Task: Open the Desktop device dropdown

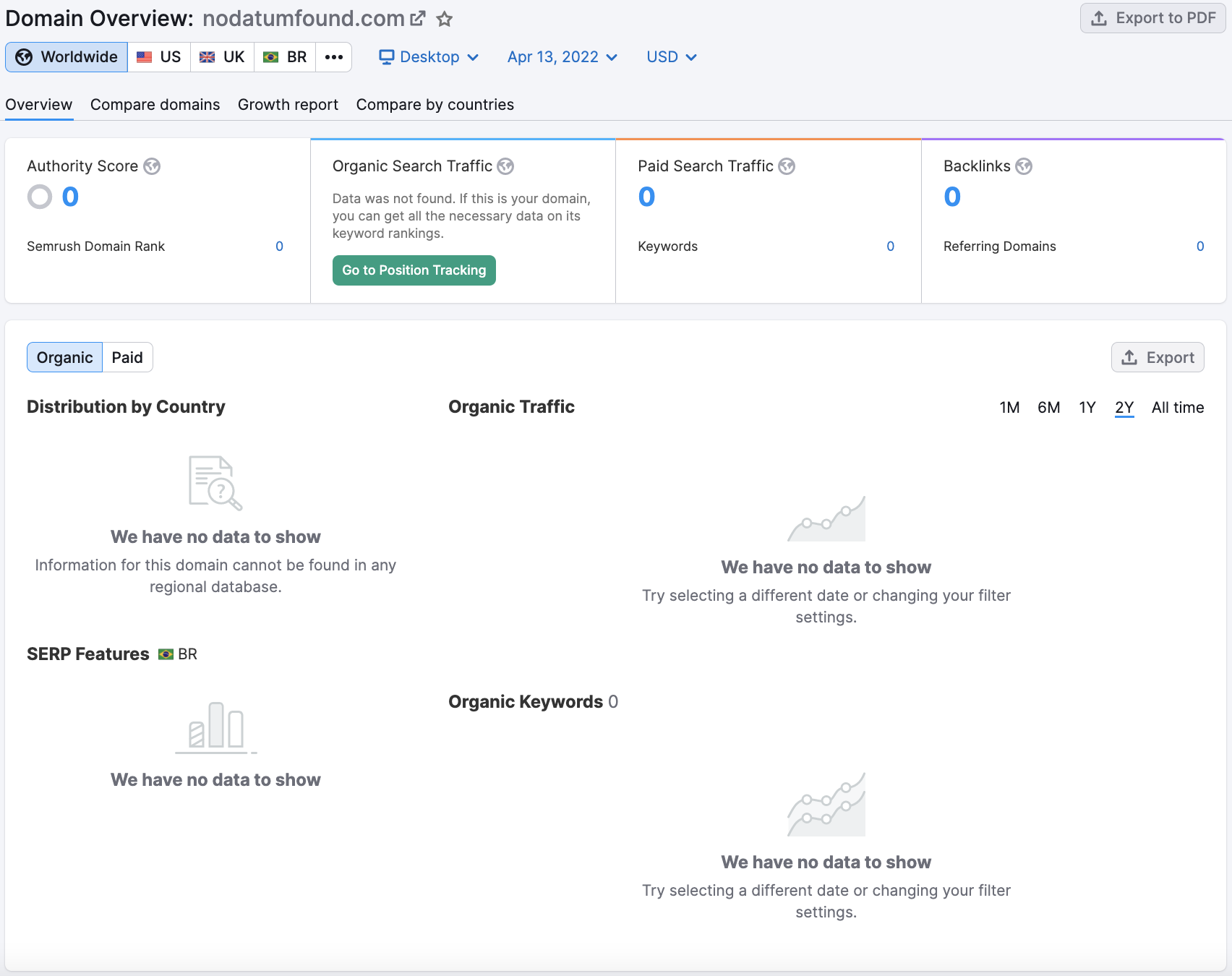Action: [429, 57]
